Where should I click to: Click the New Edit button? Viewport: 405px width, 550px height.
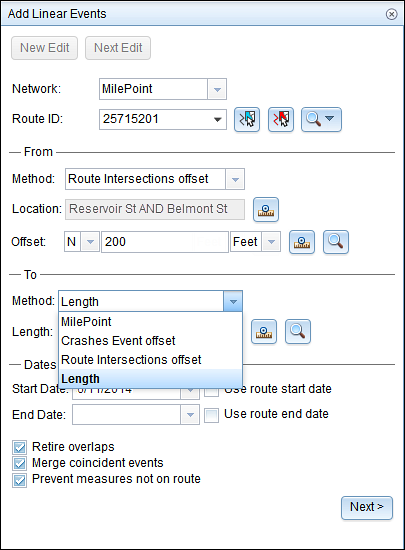(45, 48)
